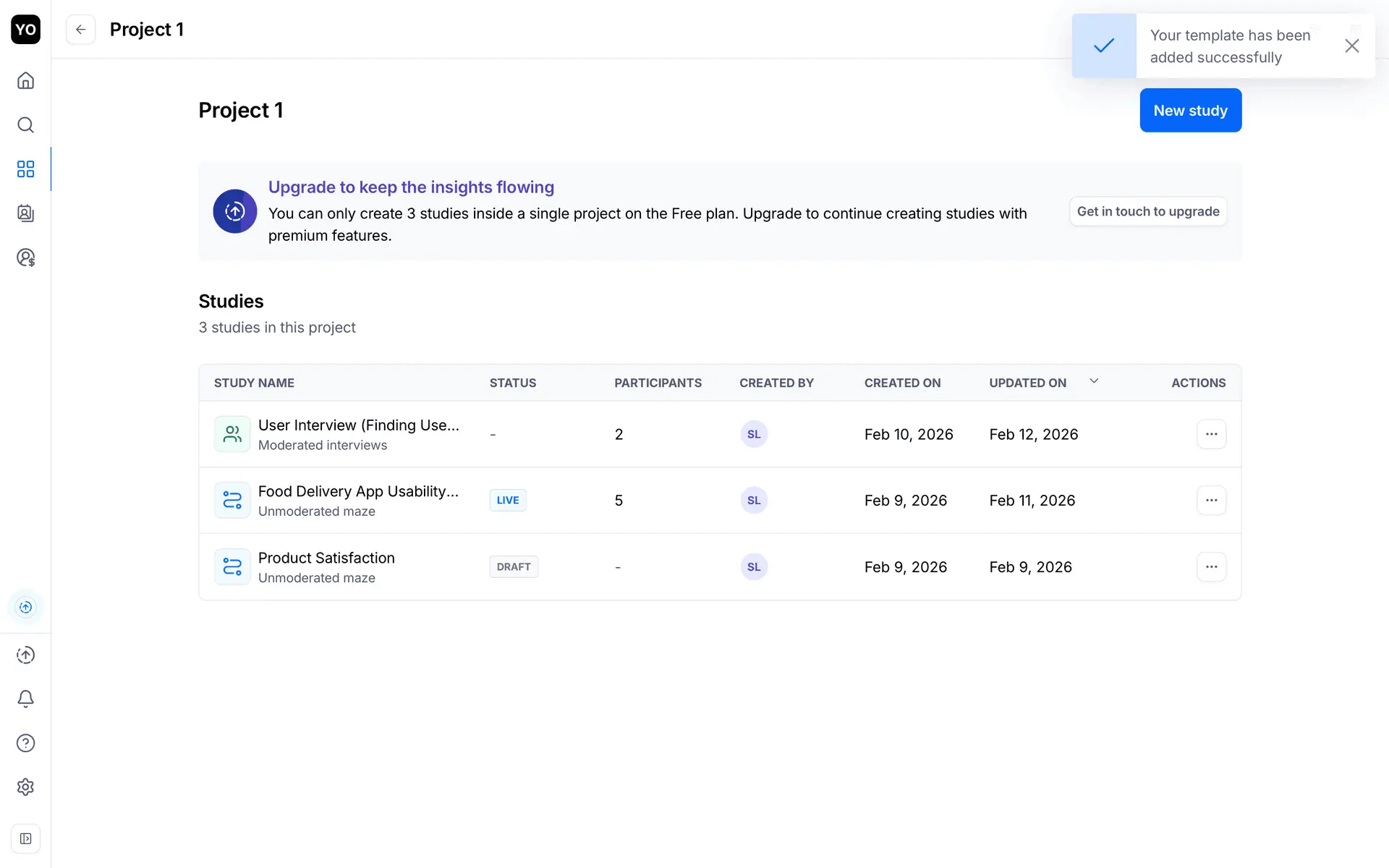
Task: Toggle sidebar expand panel icon
Action: click(x=25, y=839)
